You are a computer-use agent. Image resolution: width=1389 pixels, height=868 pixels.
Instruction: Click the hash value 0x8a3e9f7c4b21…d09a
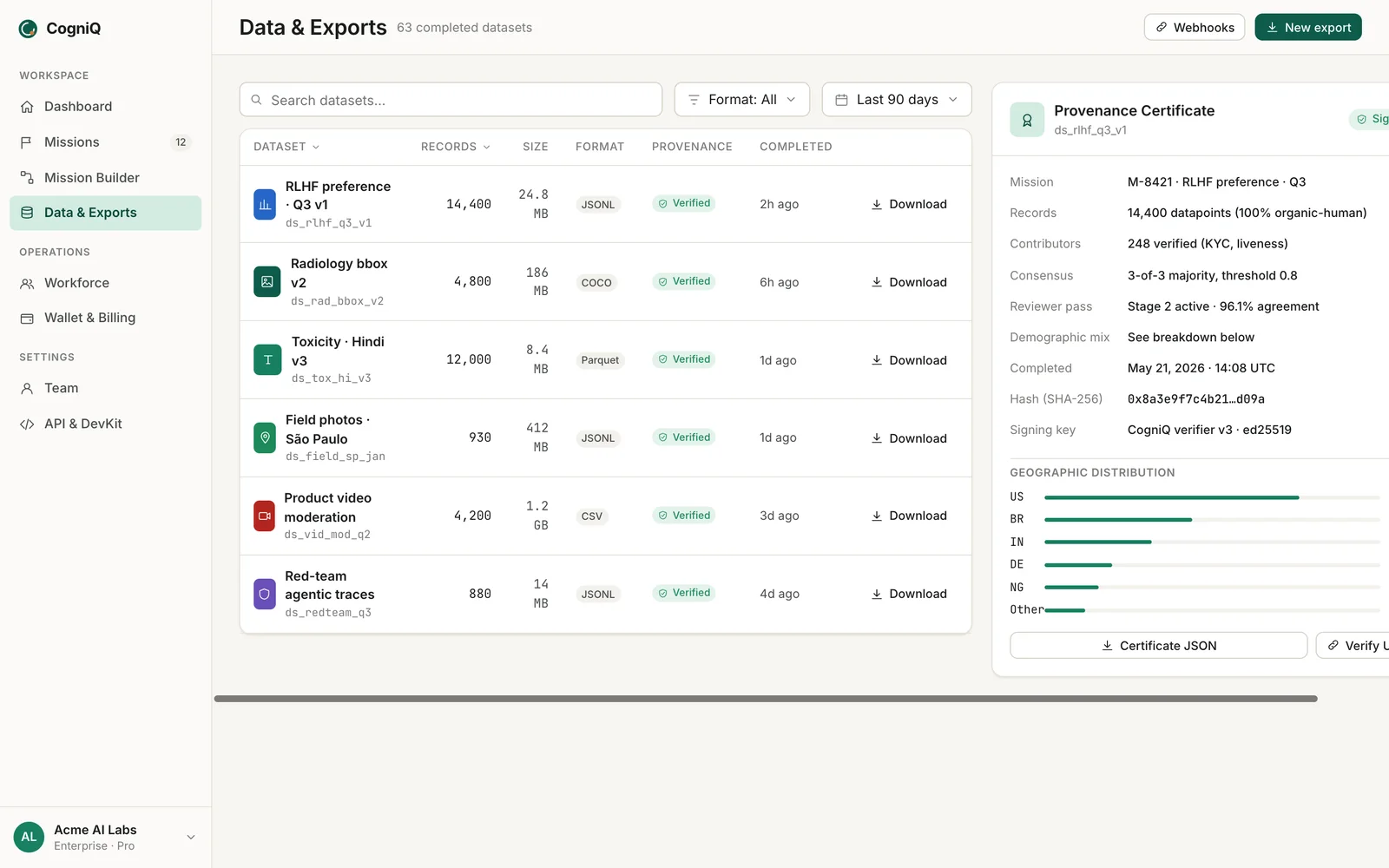pyautogui.click(x=1196, y=399)
